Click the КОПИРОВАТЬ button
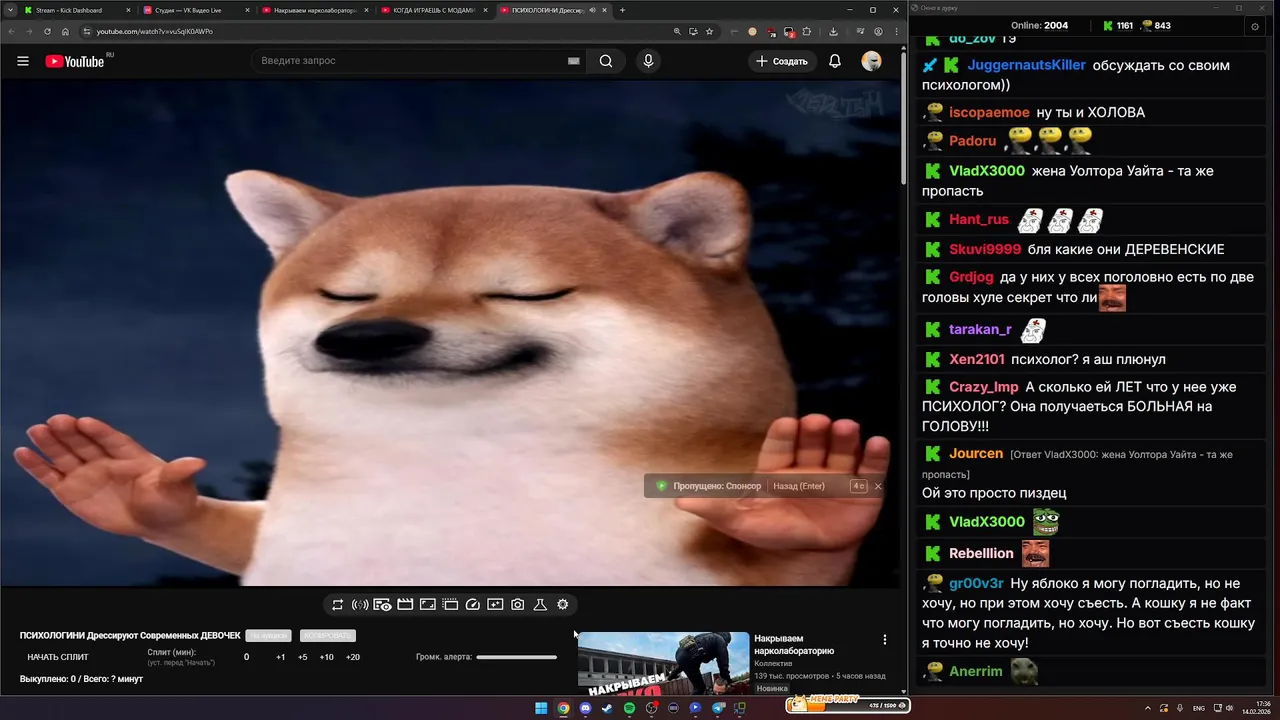 pos(328,636)
